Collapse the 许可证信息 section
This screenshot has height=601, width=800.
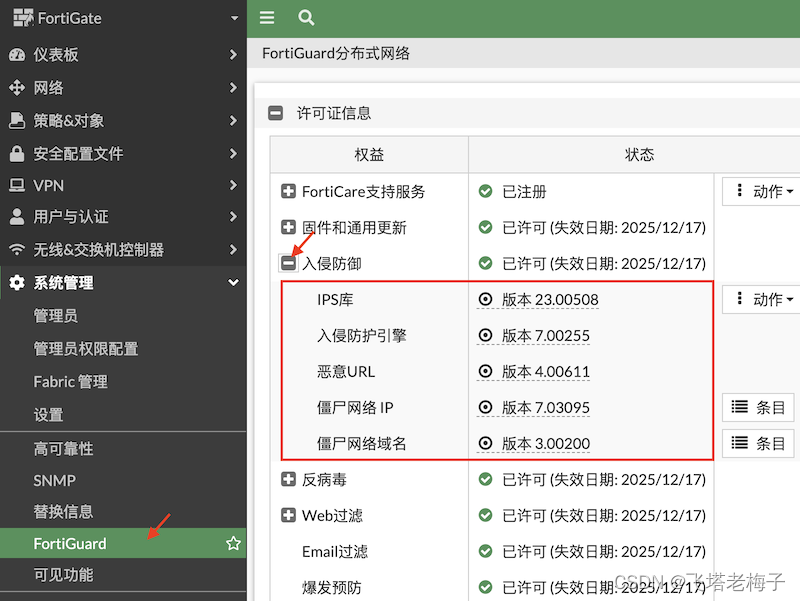tap(276, 113)
